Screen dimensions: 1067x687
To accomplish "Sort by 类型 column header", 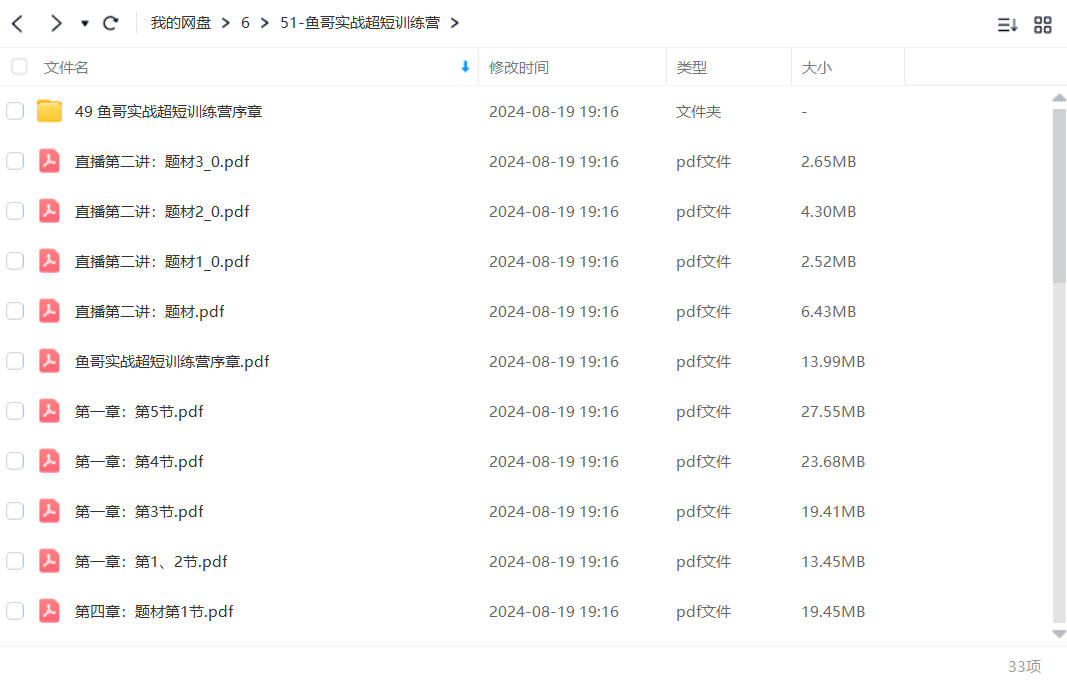I will [691, 67].
